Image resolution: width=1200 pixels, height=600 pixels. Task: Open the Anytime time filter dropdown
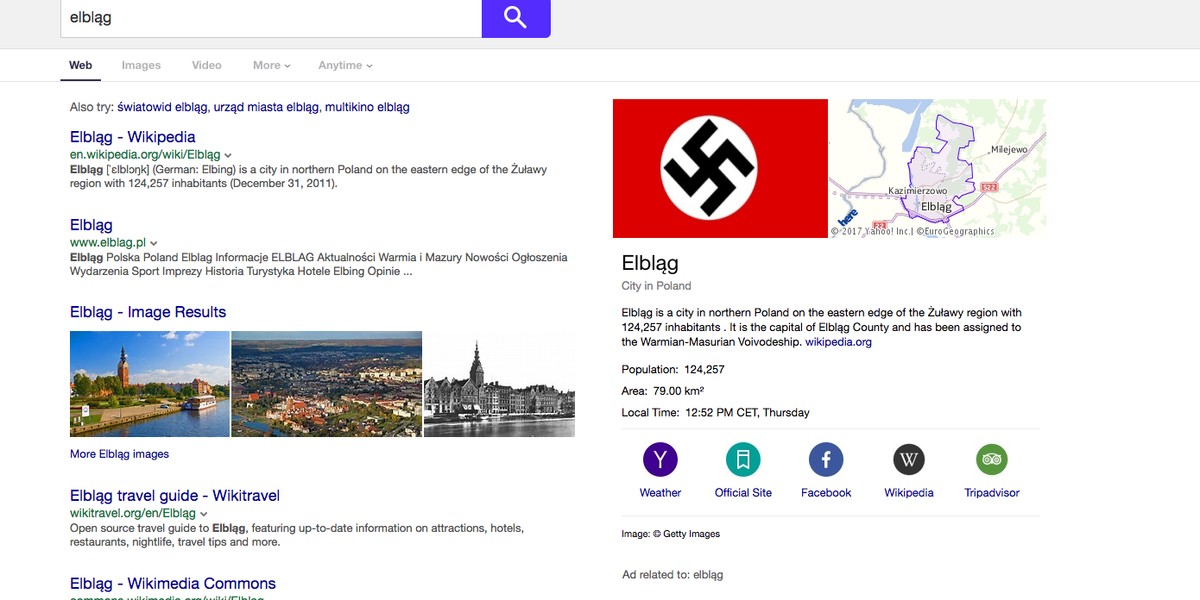[345, 65]
